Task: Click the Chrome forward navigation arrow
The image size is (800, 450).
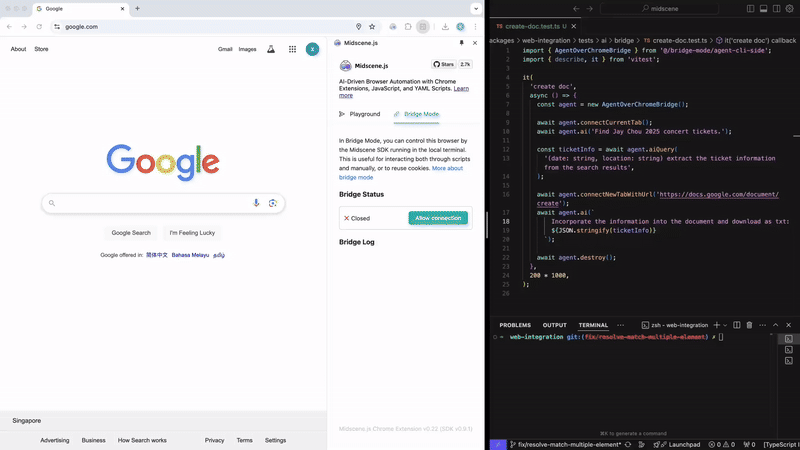Action: 24,27
